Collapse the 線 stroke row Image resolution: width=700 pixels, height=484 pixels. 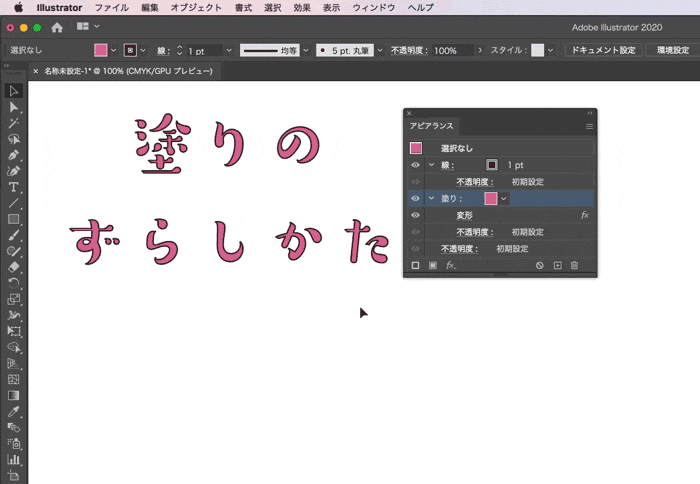pos(431,165)
